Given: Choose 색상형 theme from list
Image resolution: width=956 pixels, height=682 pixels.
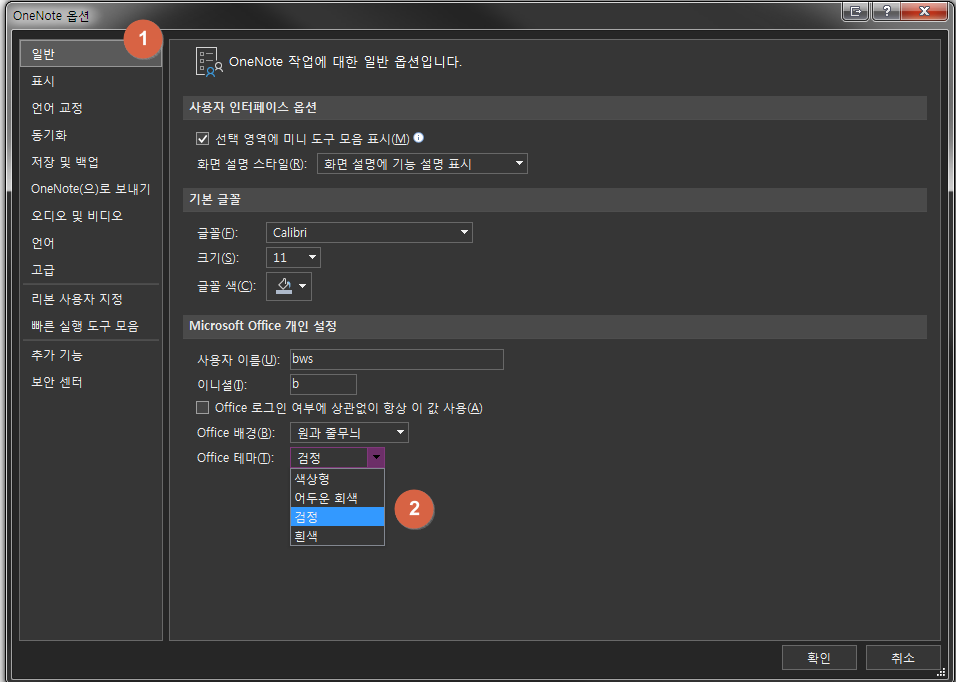Looking at the screenshot, I should pos(337,478).
